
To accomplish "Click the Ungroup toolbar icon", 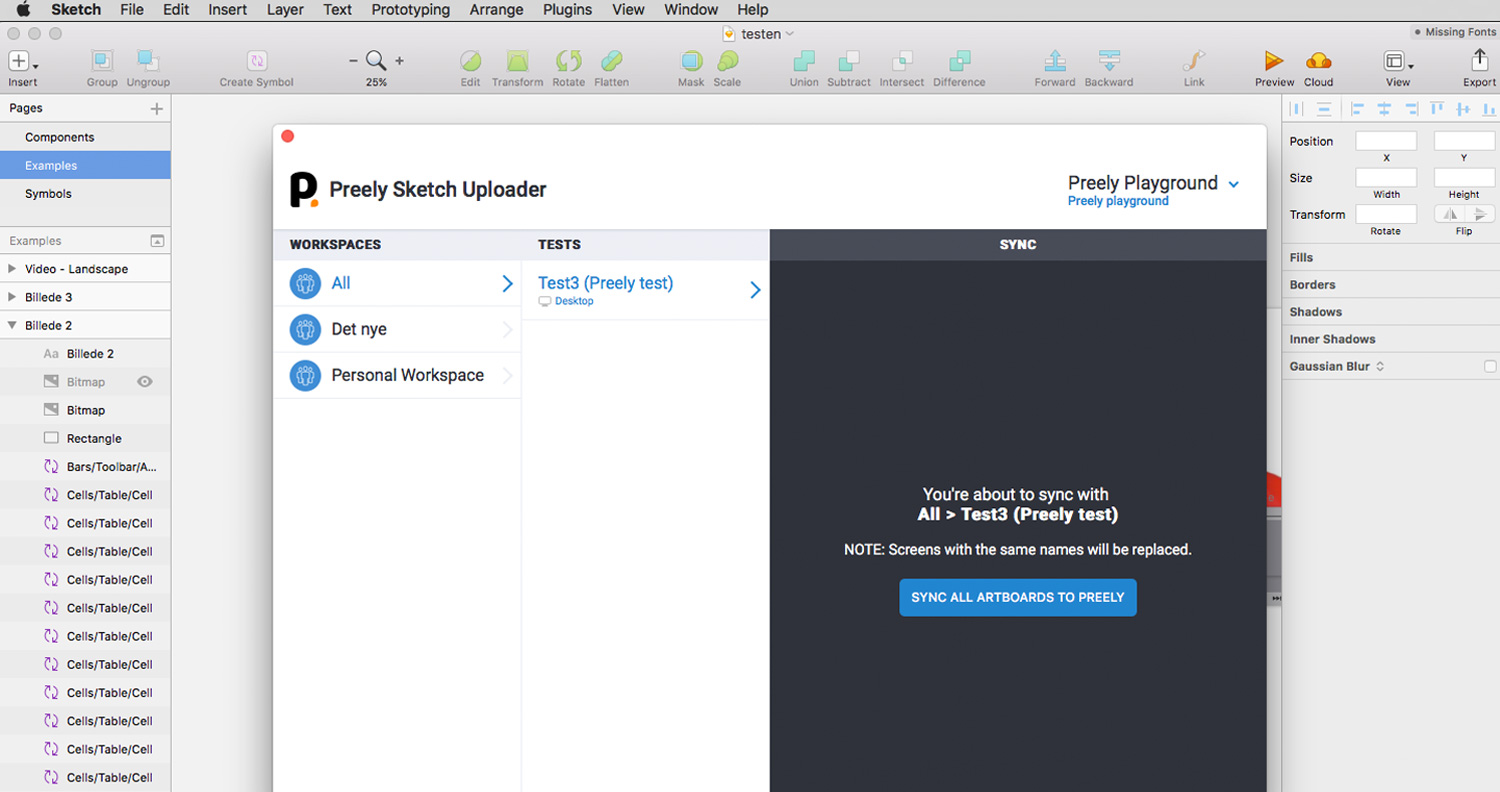I will [x=148, y=61].
